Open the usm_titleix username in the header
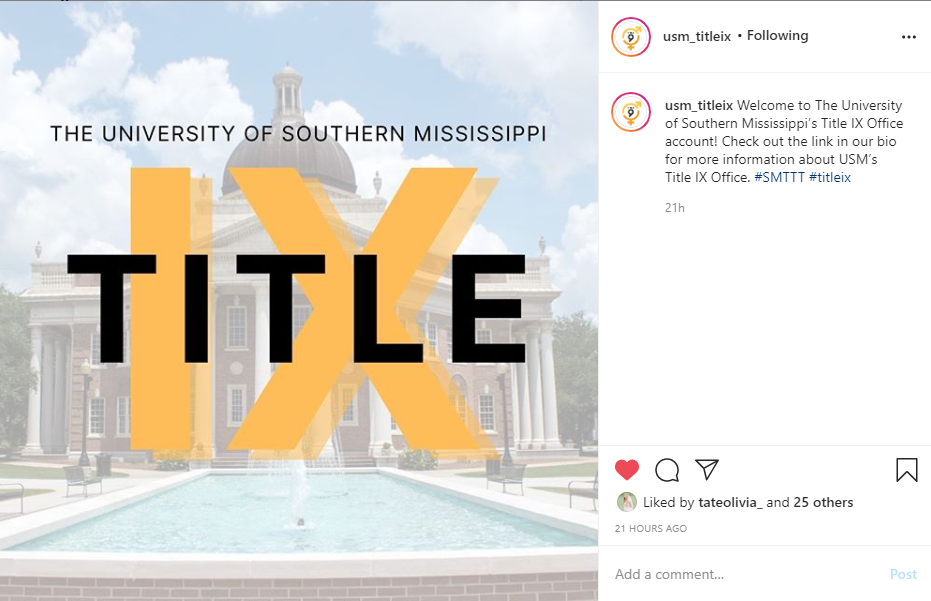The width and height of the screenshot is (931, 601). click(696, 36)
